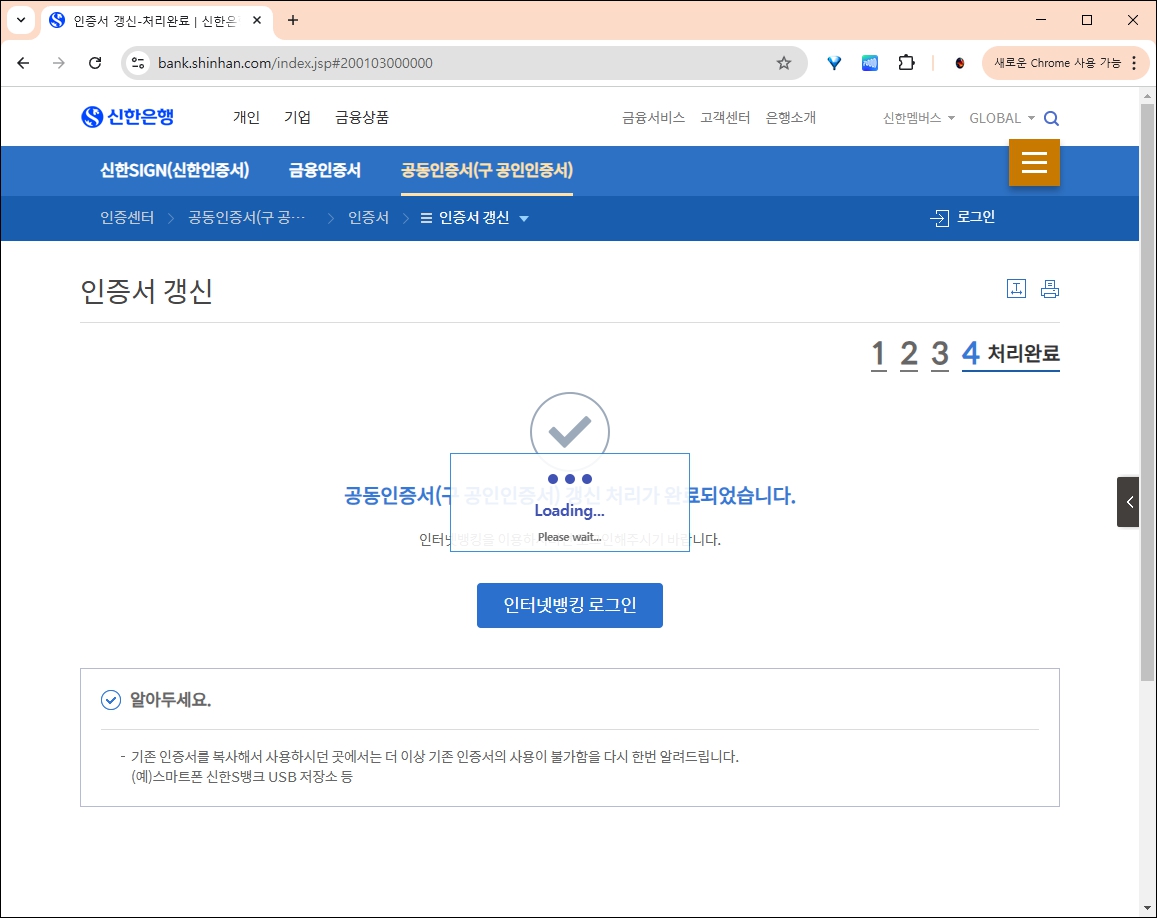This screenshot has width=1157, height=918.
Task: Open the GLOBAL language dropdown
Action: pos(1000,117)
